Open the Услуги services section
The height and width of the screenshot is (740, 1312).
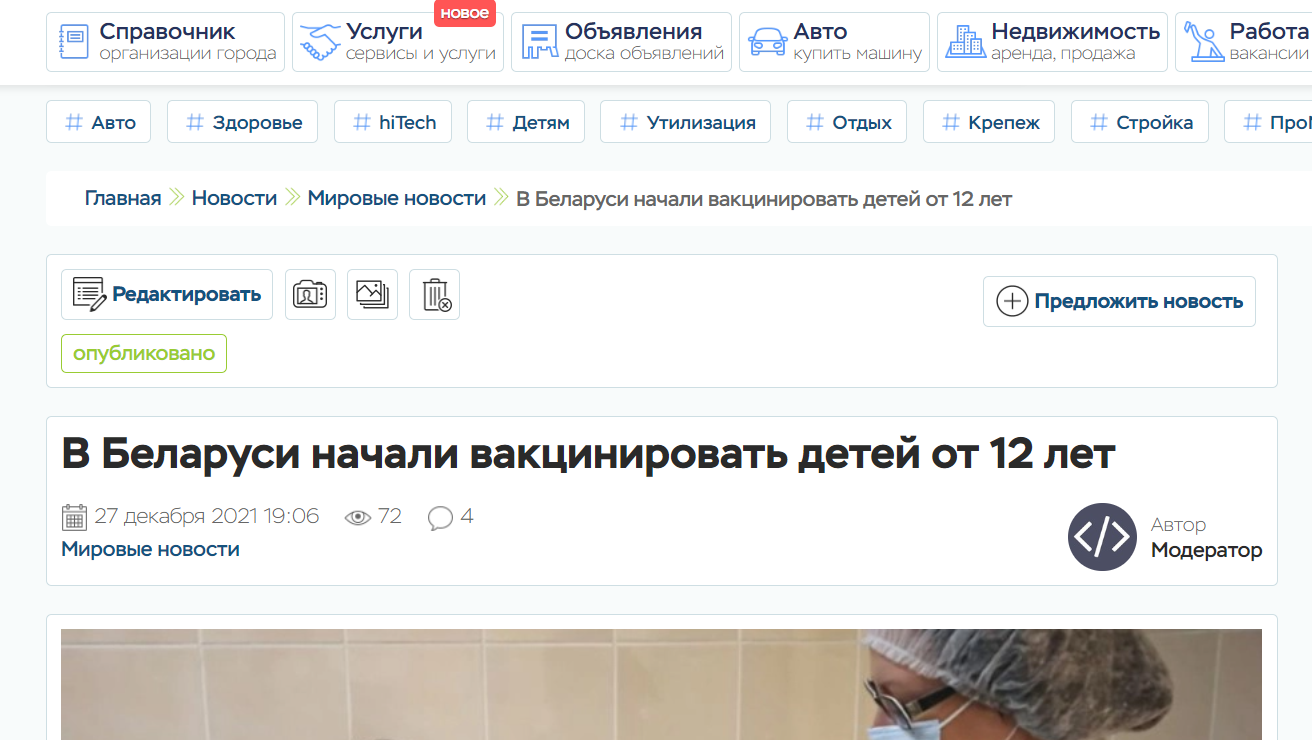(x=397, y=42)
